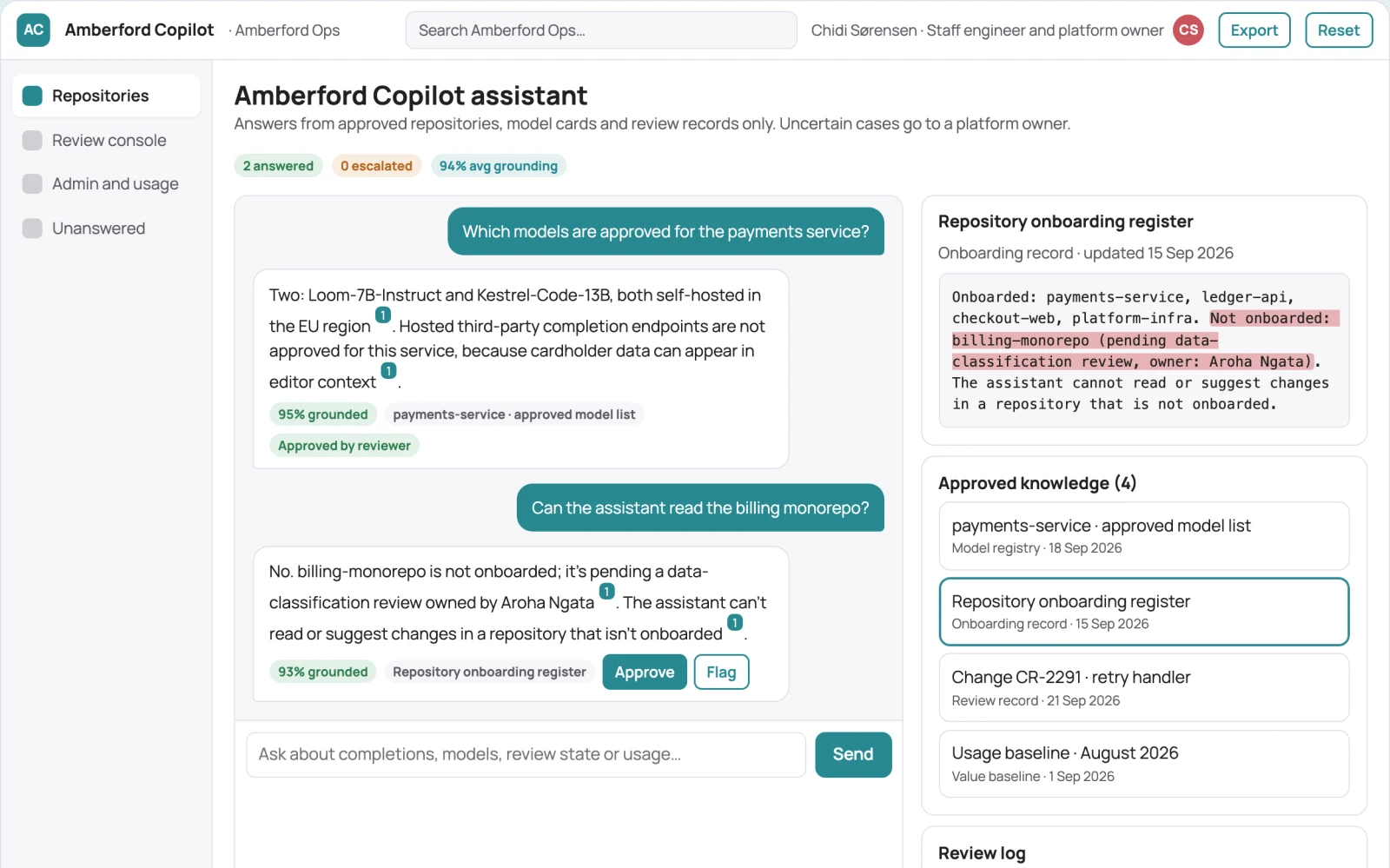Click the Reset button

tap(1338, 30)
